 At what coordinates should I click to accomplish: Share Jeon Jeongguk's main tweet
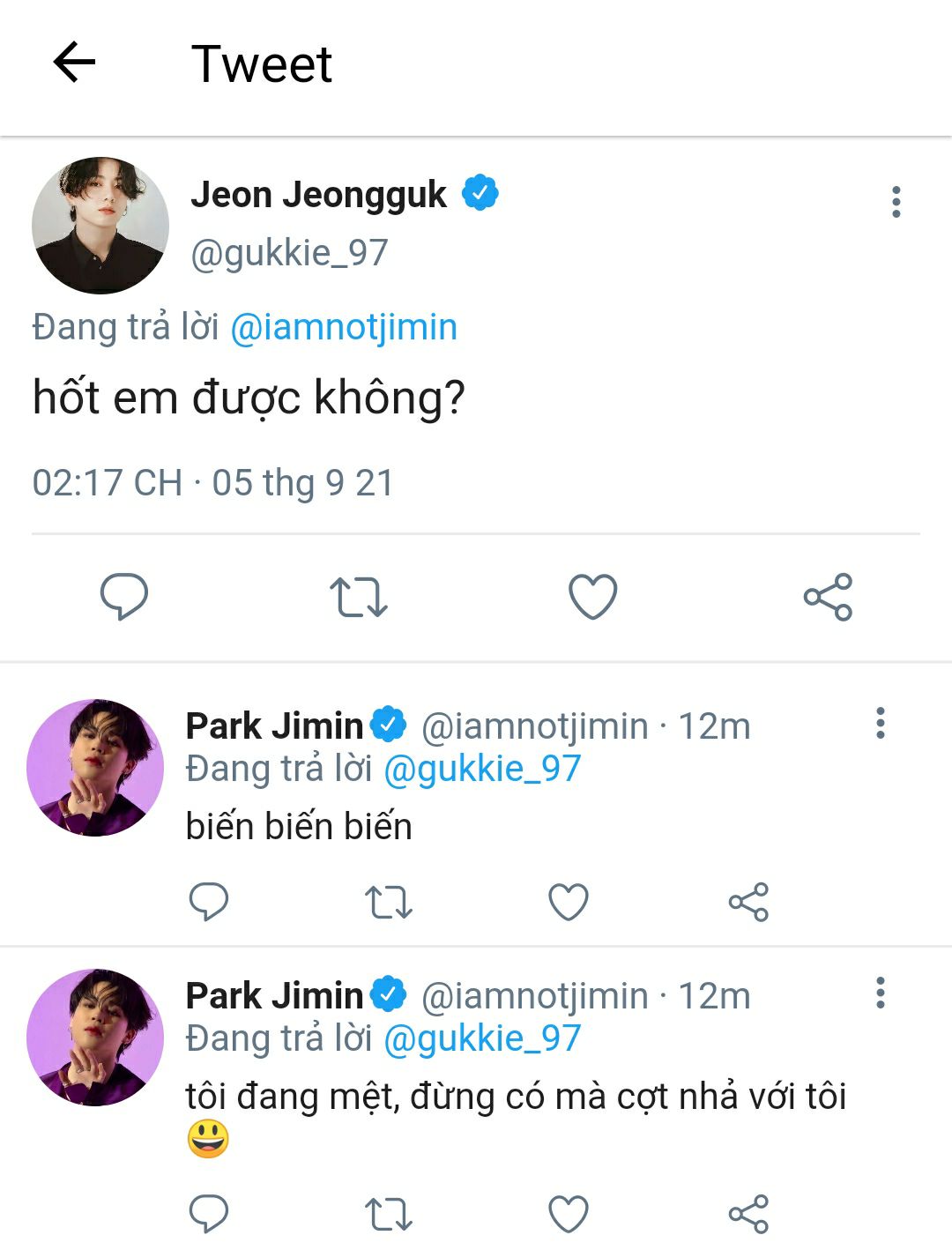click(x=828, y=597)
